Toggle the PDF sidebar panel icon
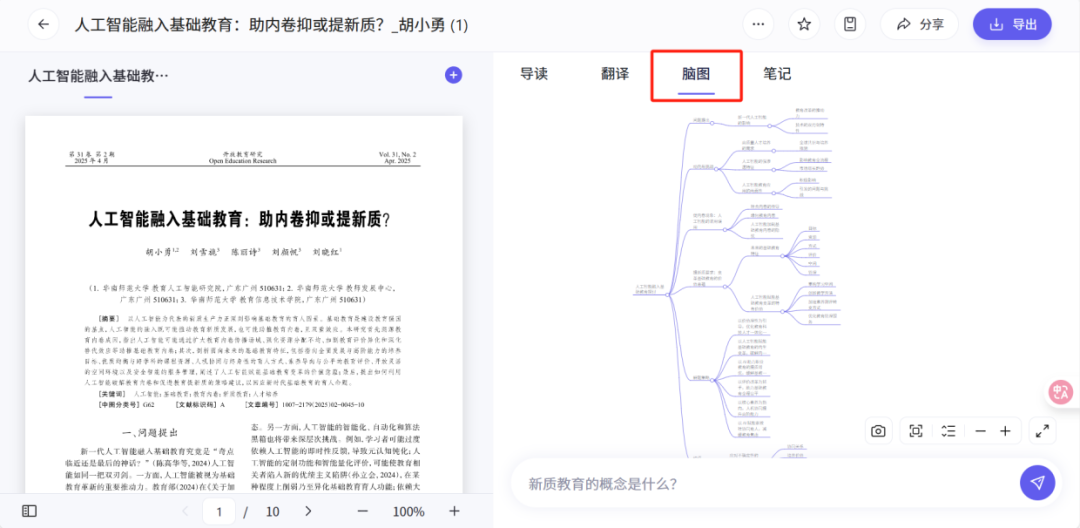Image resolution: width=1080 pixels, height=528 pixels. (x=29, y=511)
